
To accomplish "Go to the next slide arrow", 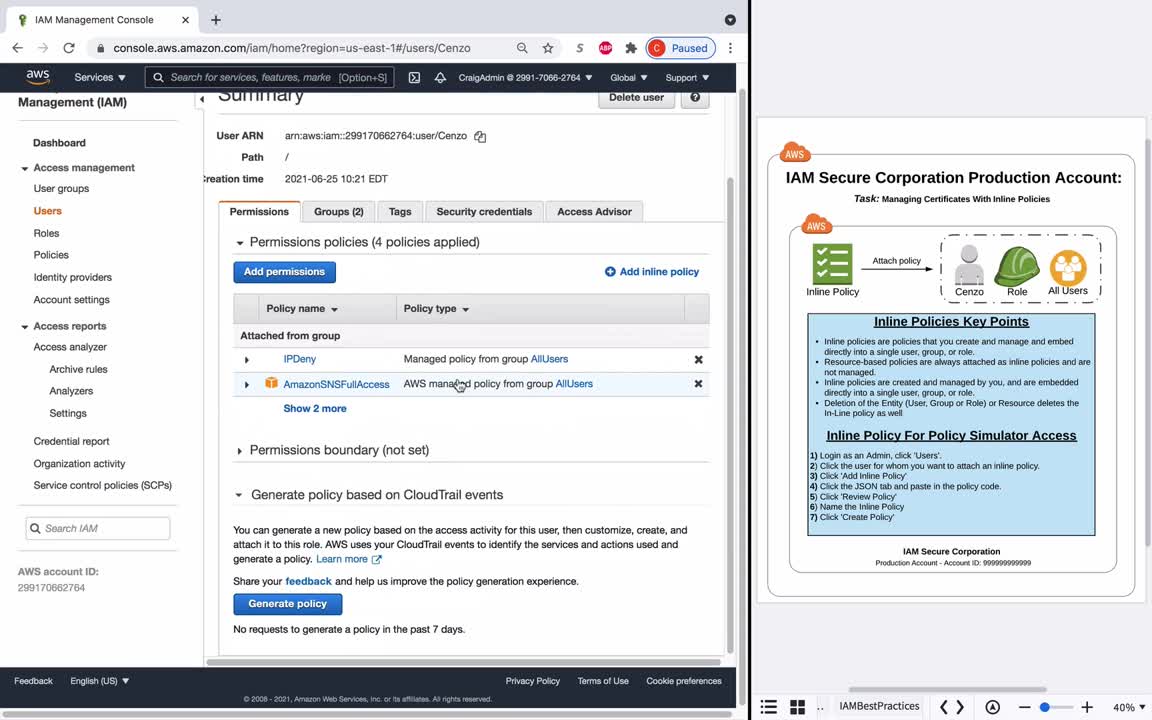I will tap(960, 707).
